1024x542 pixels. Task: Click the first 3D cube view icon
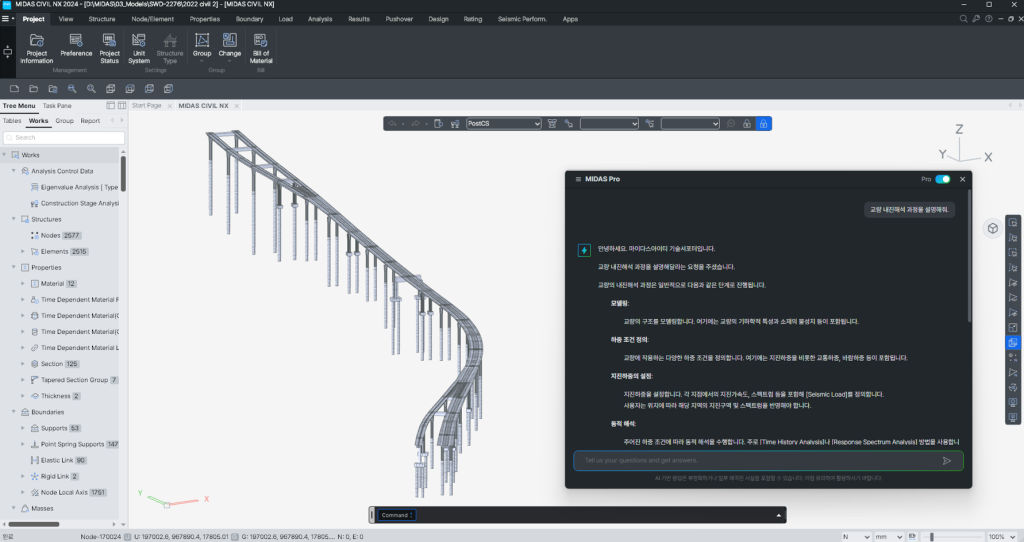(110, 89)
